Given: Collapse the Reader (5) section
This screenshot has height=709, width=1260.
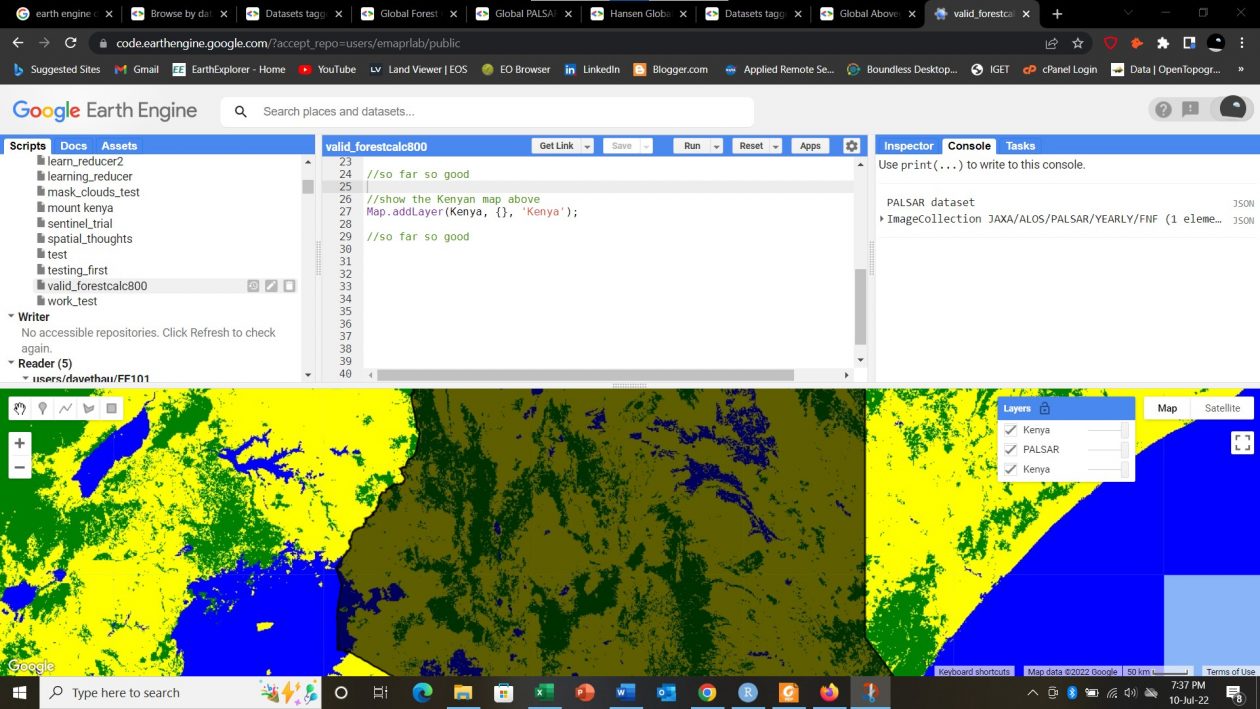Looking at the screenshot, I should click(x=11, y=364).
